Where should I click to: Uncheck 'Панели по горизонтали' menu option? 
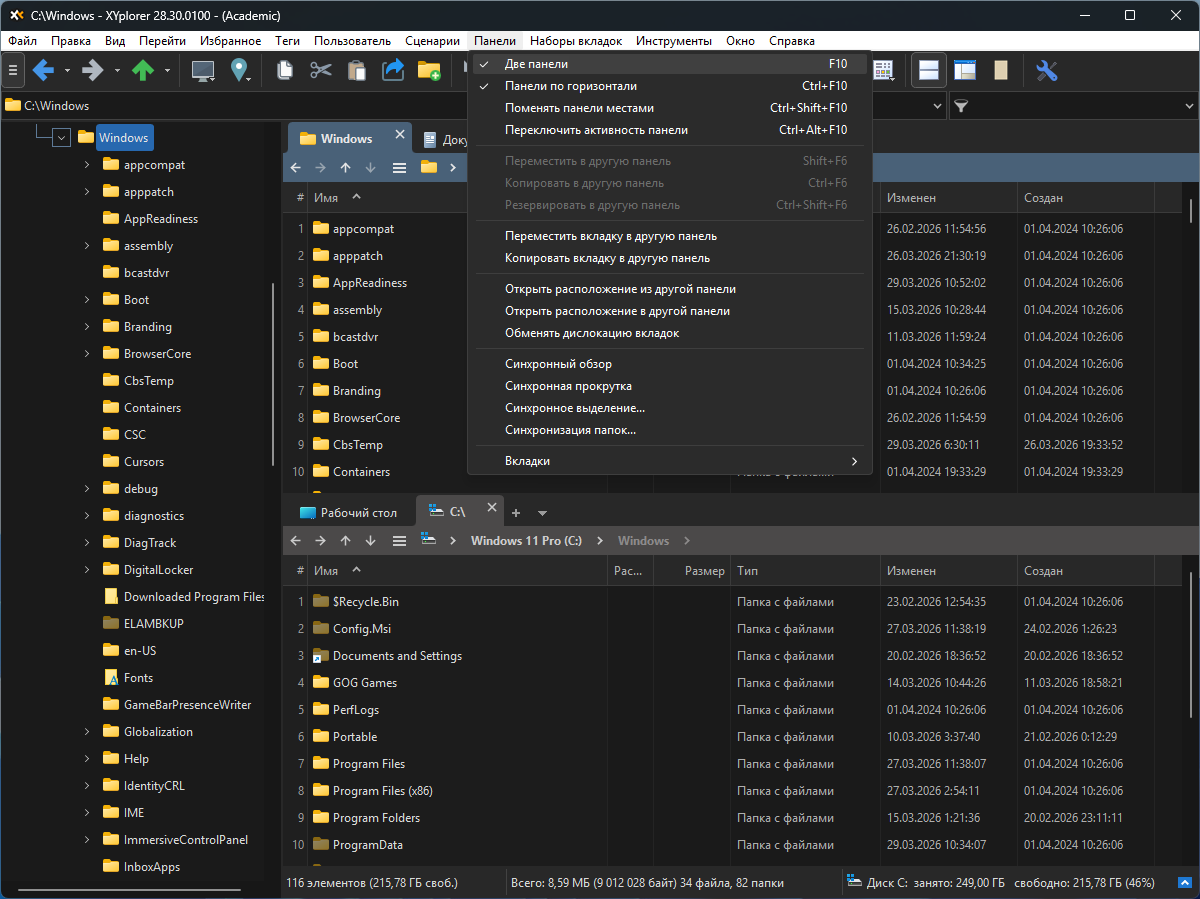point(570,86)
